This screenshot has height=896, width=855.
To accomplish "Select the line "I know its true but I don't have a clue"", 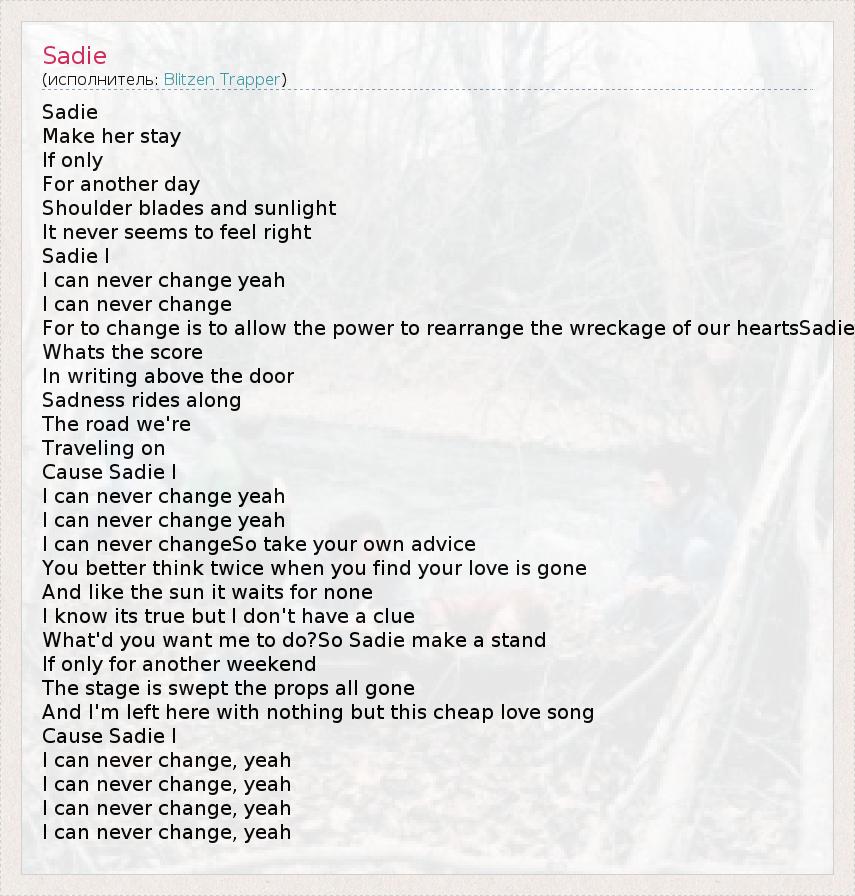I will [228, 616].
